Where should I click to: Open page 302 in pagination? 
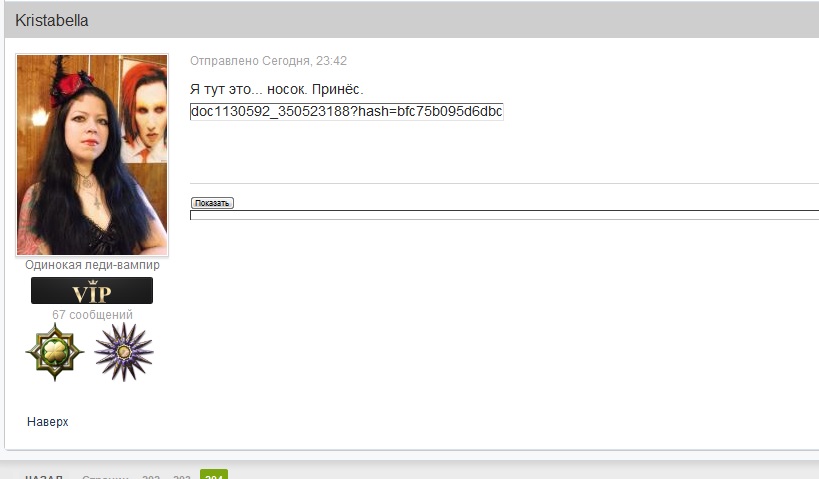(151, 476)
